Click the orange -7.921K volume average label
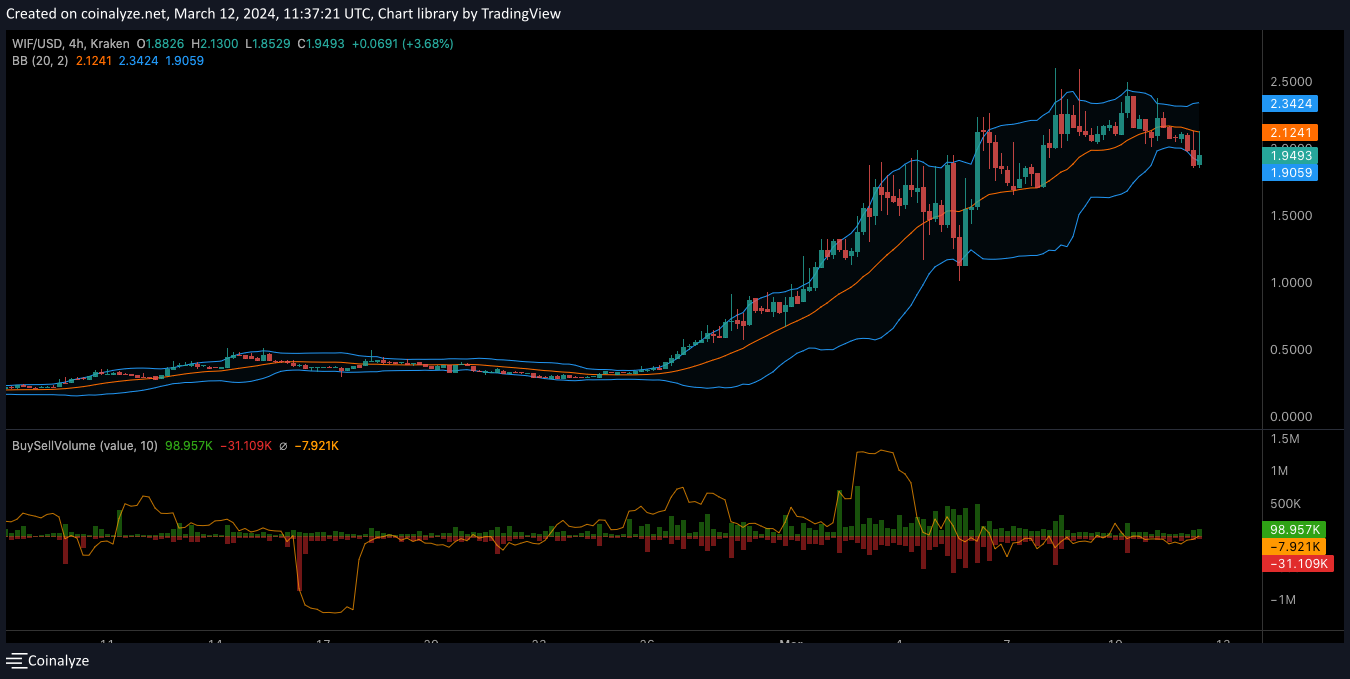 pyautogui.click(x=1296, y=546)
